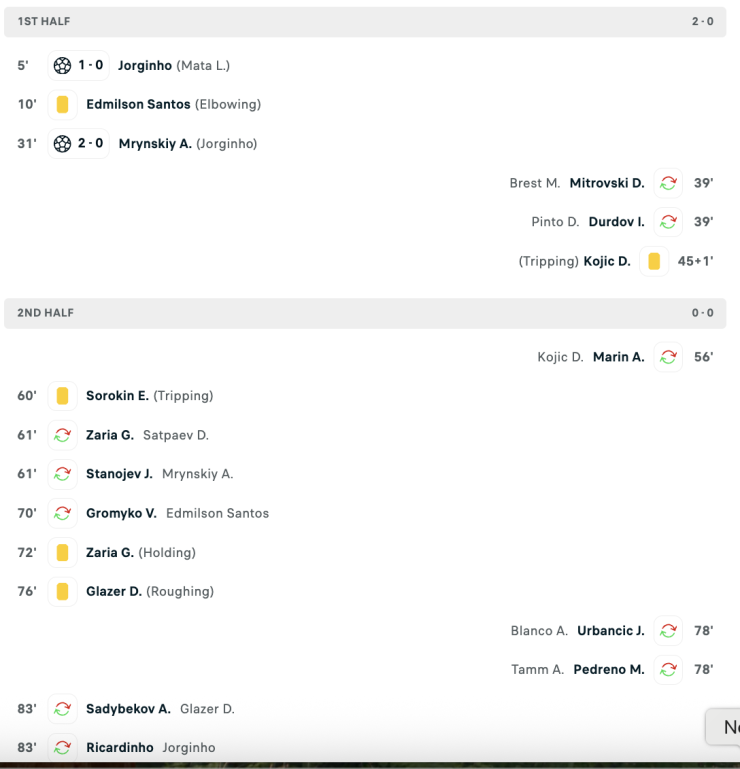The width and height of the screenshot is (740, 769).
Task: Click the yellow card icon beside Edmilson Santos
Action: (x=62, y=104)
